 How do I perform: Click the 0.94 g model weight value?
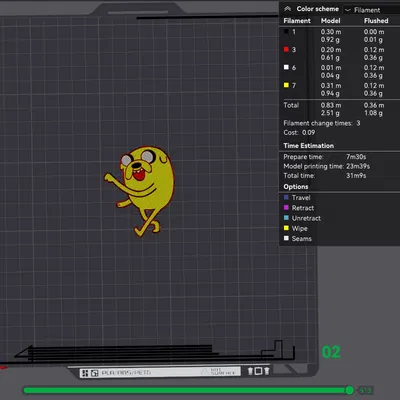[x=330, y=94]
